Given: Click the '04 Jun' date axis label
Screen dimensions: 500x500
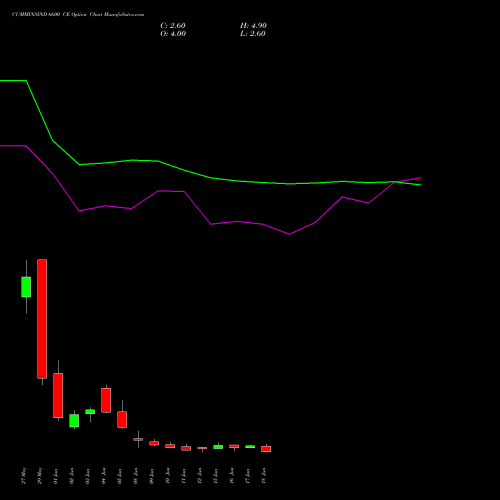Looking at the screenshot, I should [104, 476].
